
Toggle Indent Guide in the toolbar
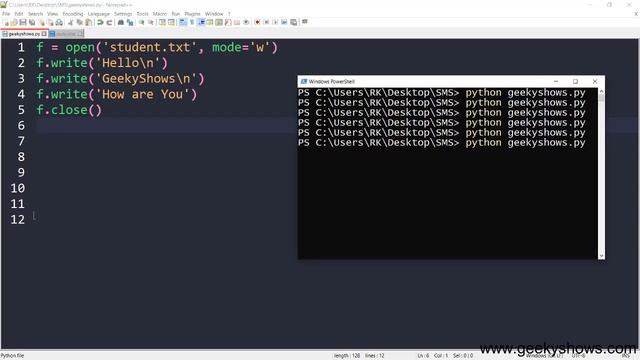201,22
